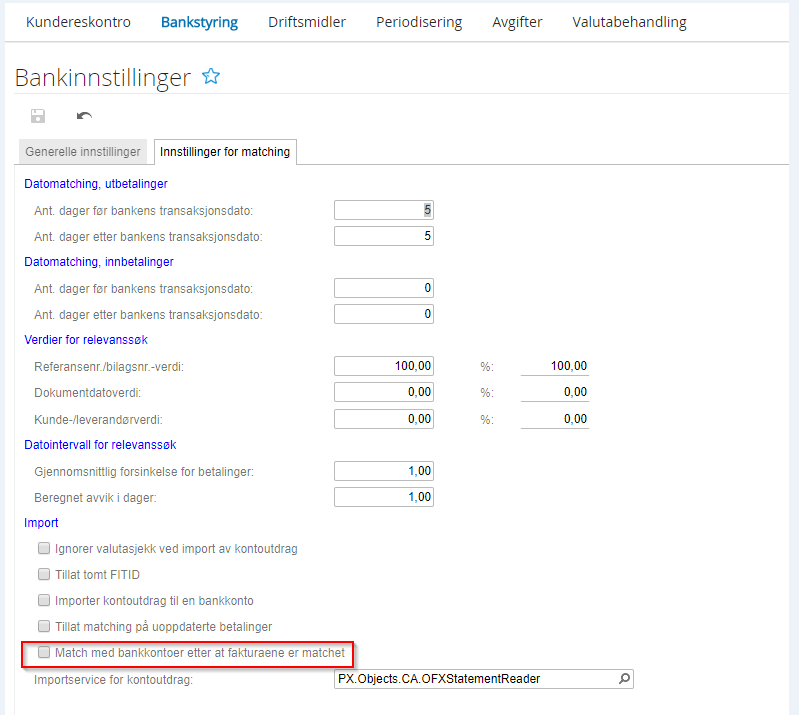
Task: Edit innbetalinger days after transaction date field
Action: coord(384,314)
